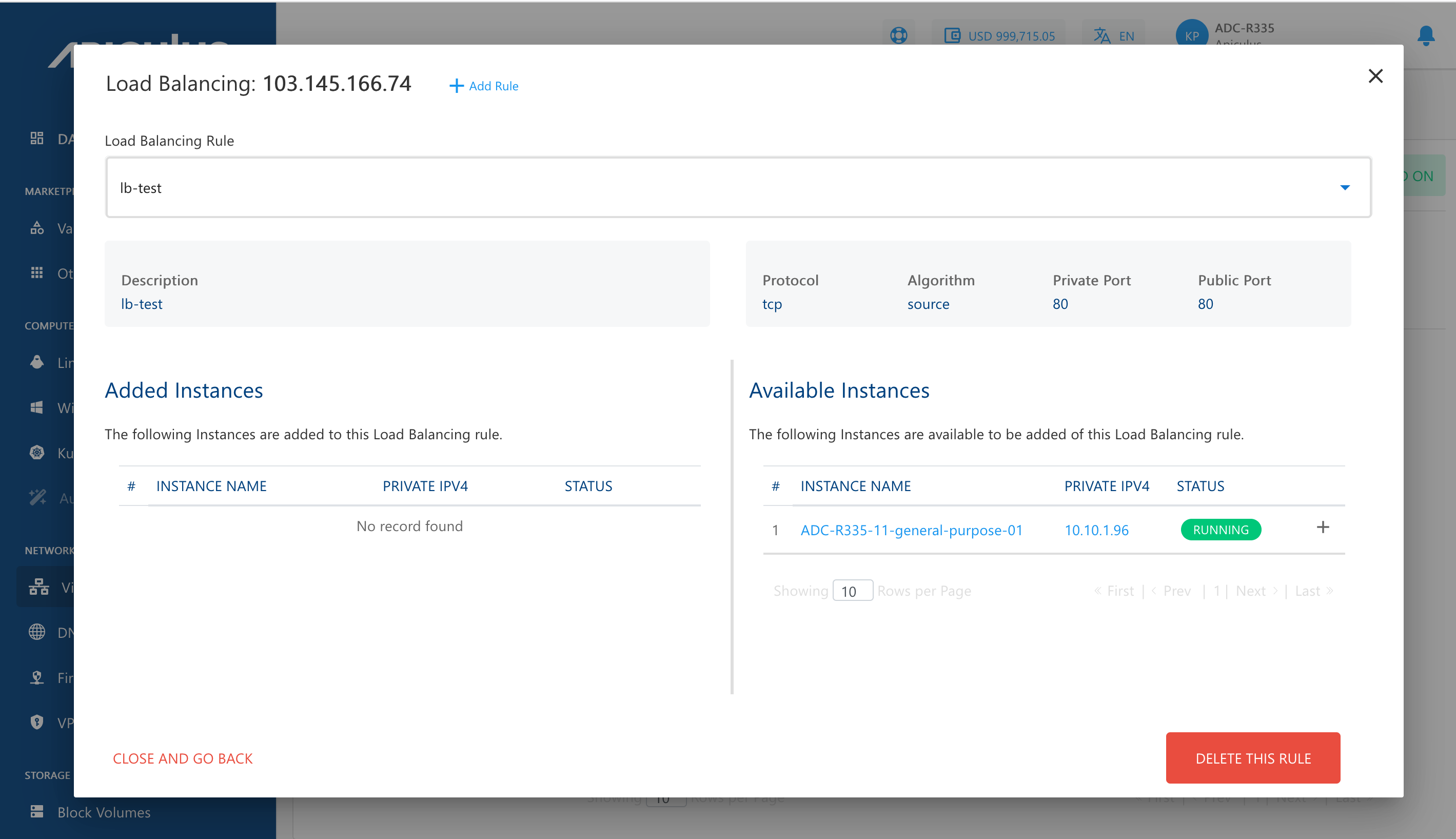Screen dimensions: 1456x839
Task: Click the marketplace apps grid icon in sidebar
Action: coord(37,272)
